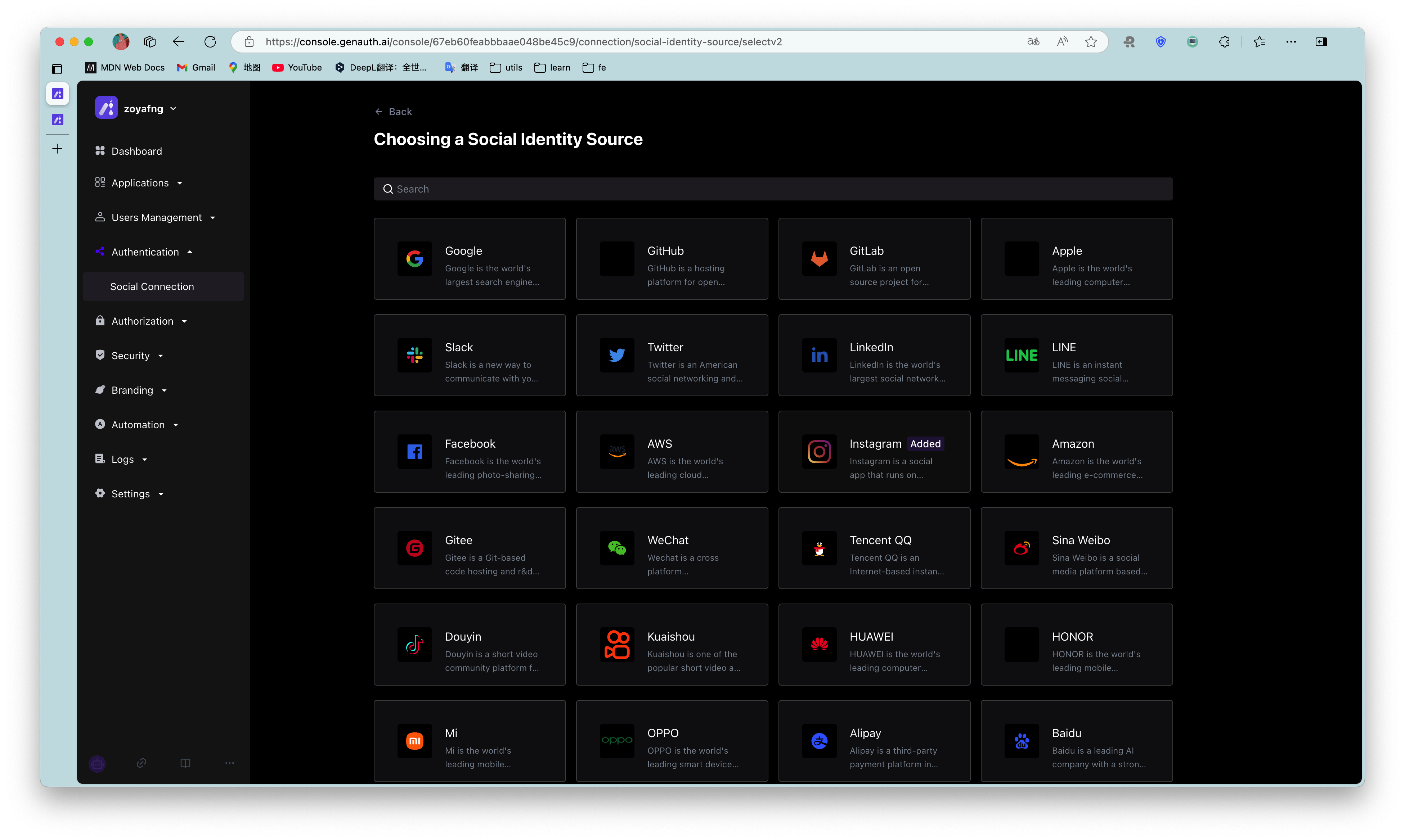1405x840 pixels.
Task: Expand the Applications menu
Action: coord(139,183)
